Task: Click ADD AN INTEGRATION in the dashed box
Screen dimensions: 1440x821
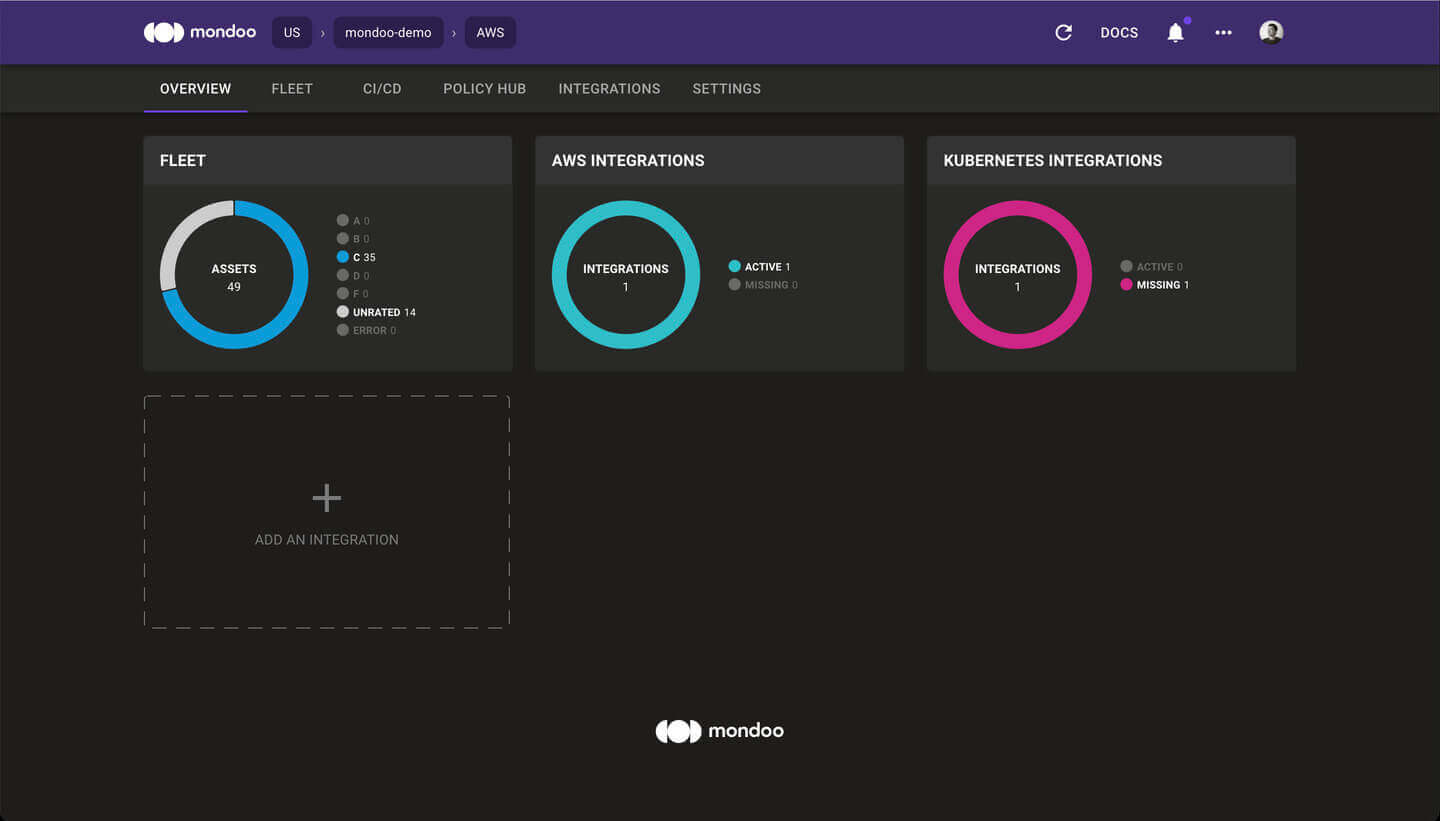Action: [326, 539]
